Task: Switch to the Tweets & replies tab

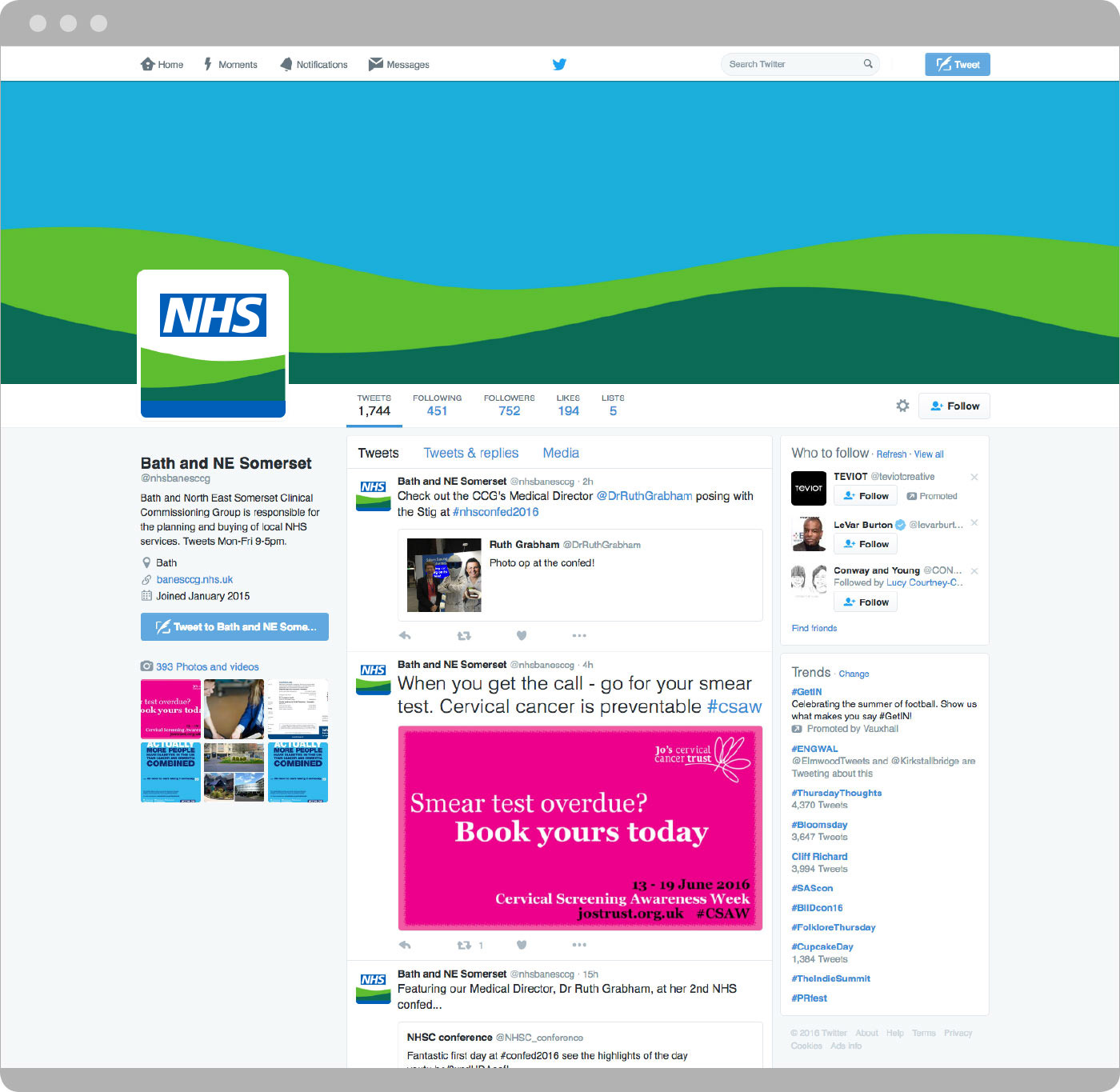Action: coord(471,453)
